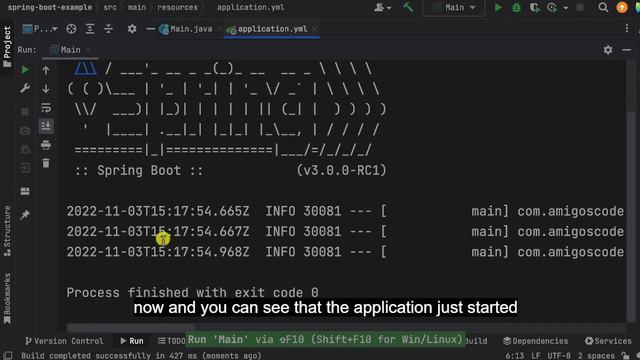
Task: Rerun Main with green arrow in Run panel
Action: tap(25, 70)
